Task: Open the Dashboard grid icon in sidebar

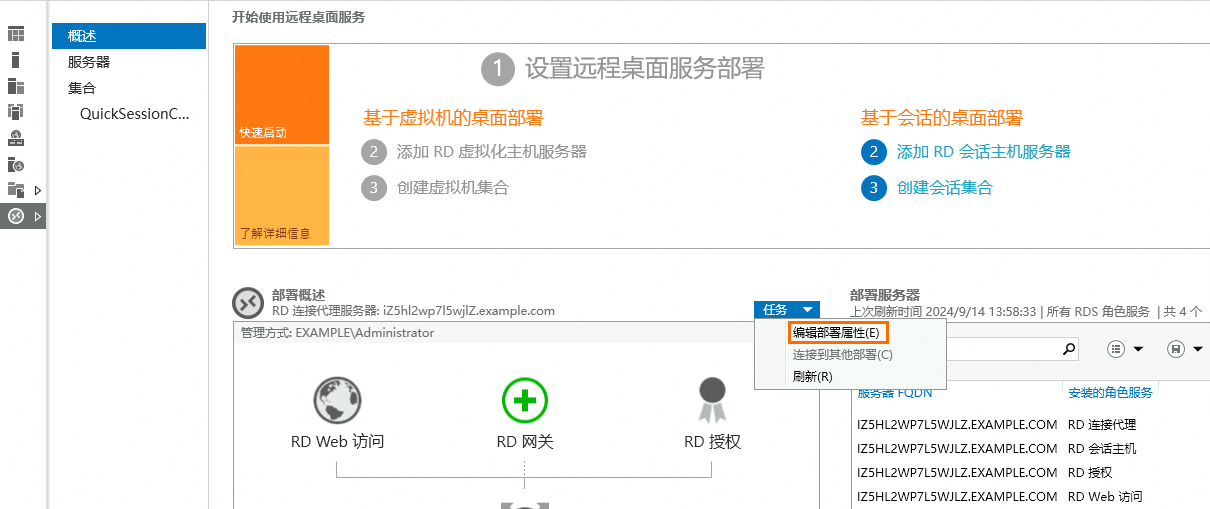Action: tap(16, 34)
